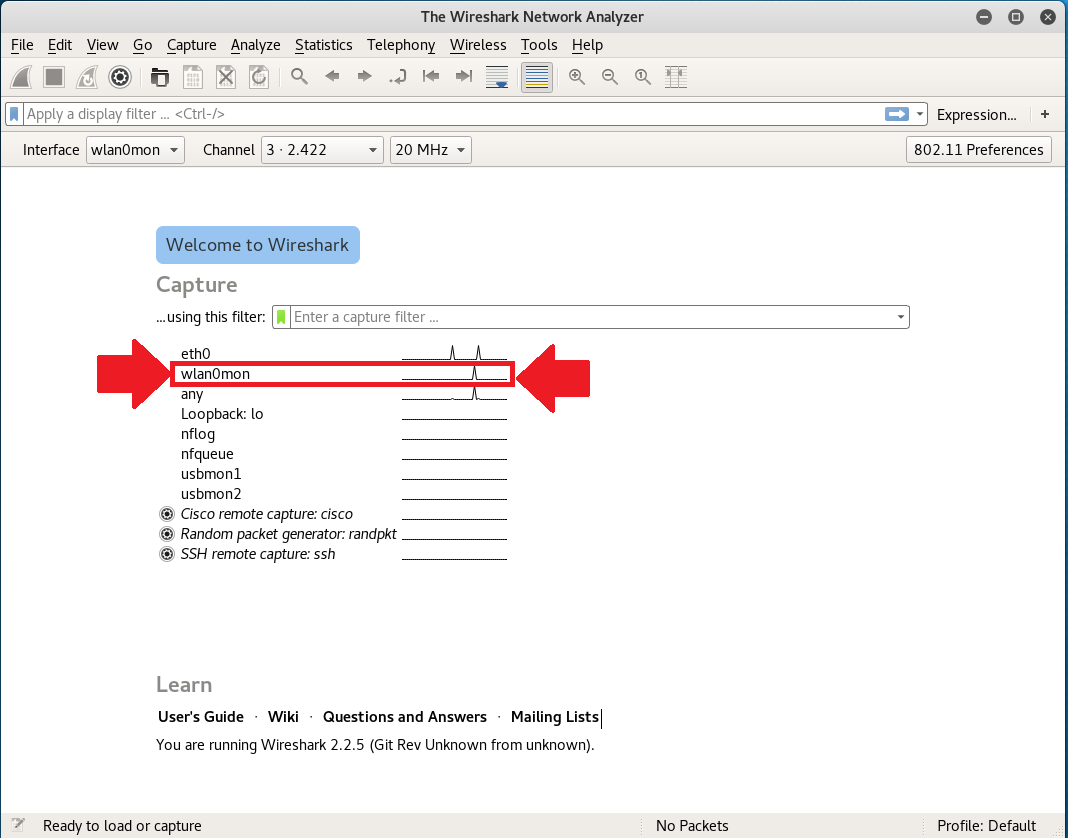
Task: Click the Expression... button
Action: tap(976, 114)
